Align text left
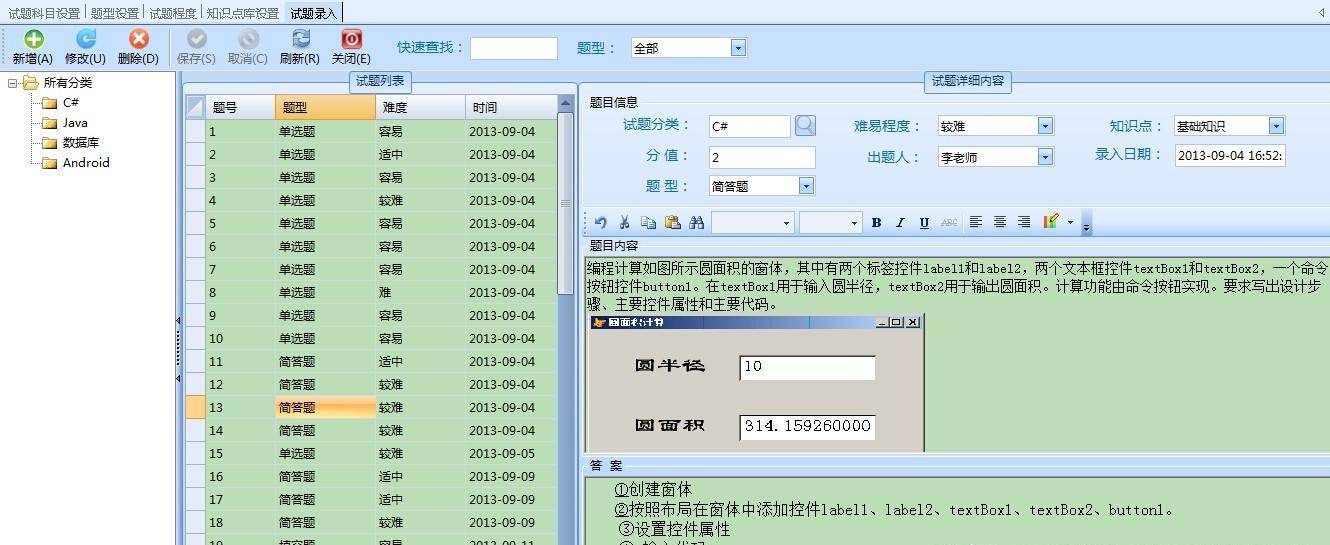Image resolution: width=1330 pixels, height=545 pixels. (x=976, y=222)
